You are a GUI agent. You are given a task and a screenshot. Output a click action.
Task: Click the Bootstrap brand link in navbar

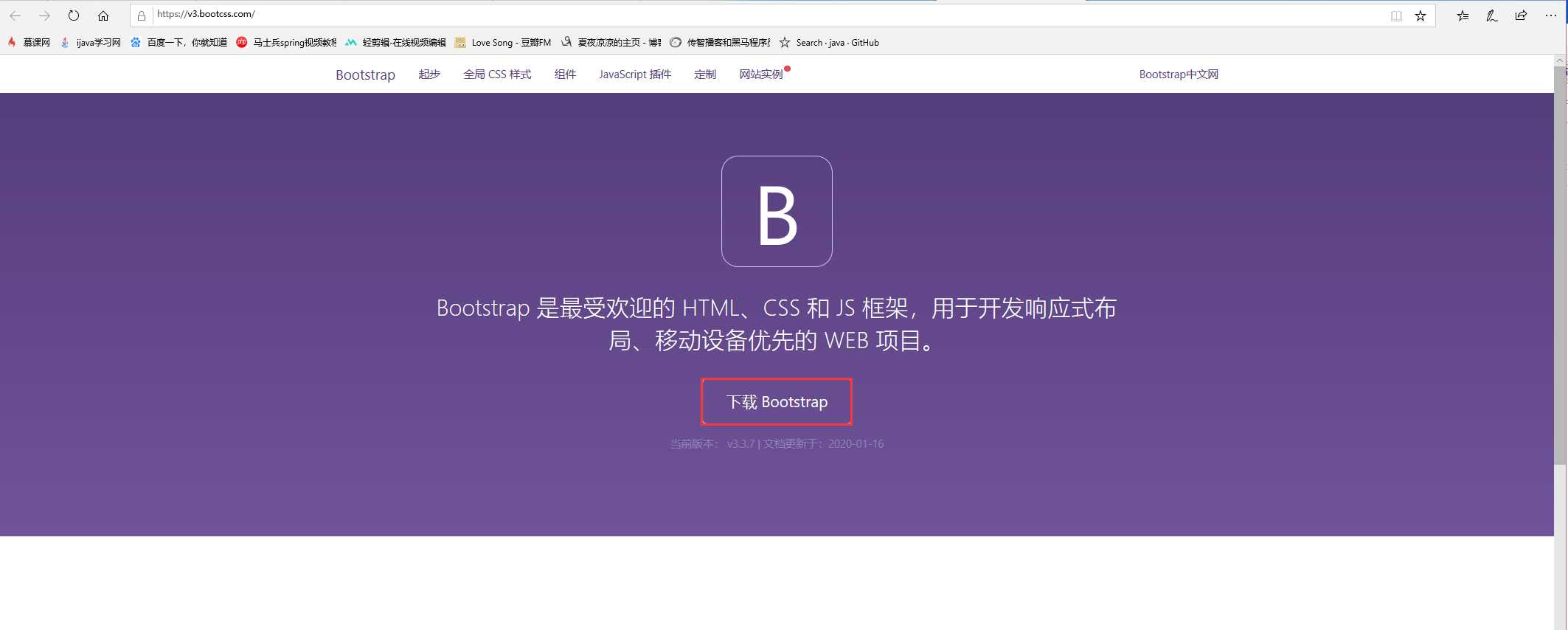click(365, 75)
